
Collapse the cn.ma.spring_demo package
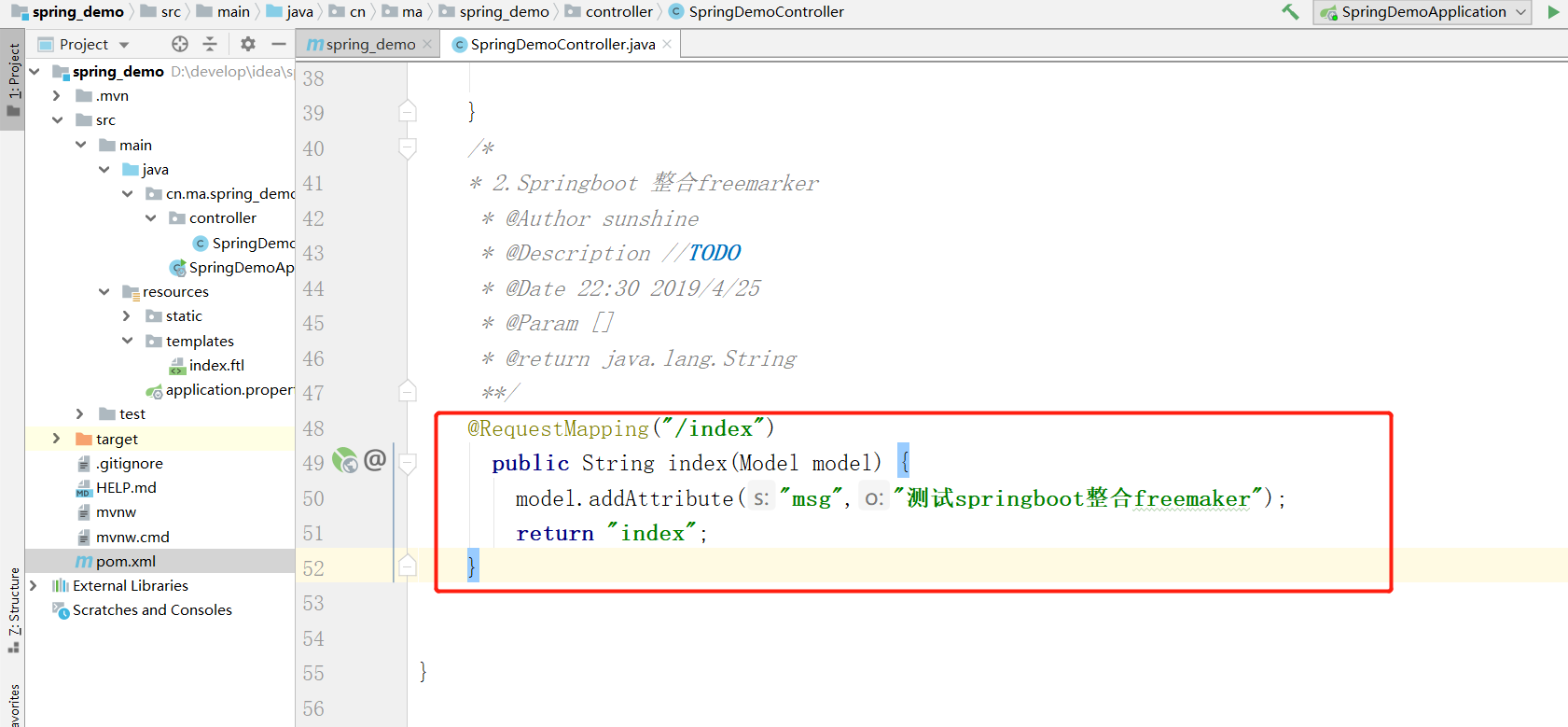[x=127, y=193]
